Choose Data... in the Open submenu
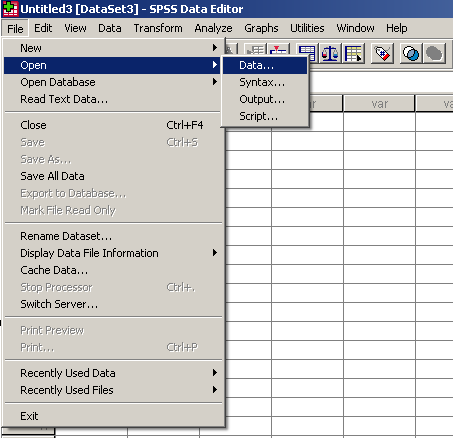Screen dimensions: 453x438 [x=265, y=65]
